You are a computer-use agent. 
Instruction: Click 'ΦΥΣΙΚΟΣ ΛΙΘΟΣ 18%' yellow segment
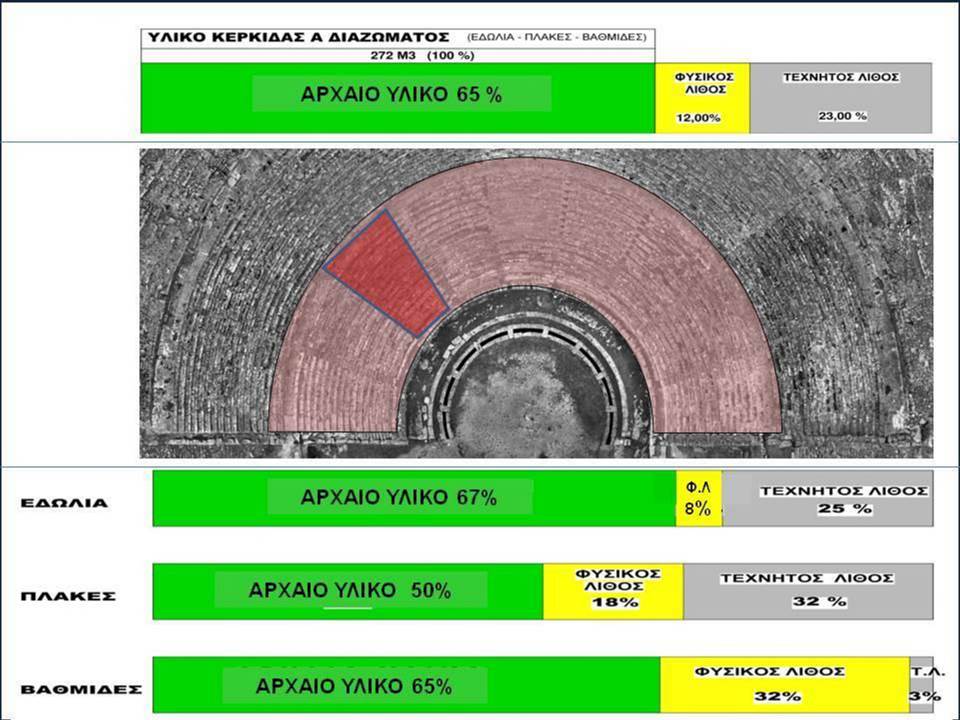[613, 591]
